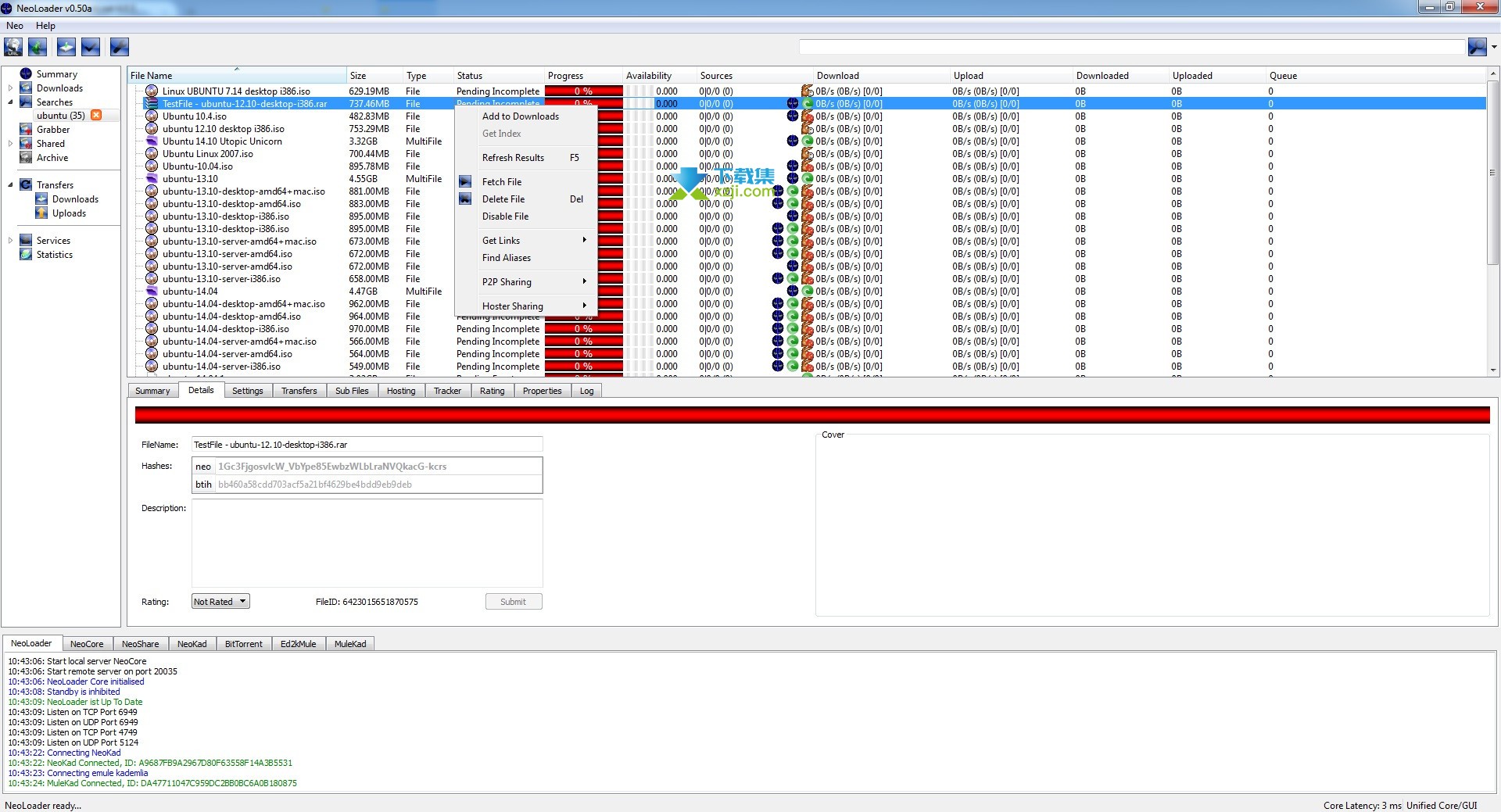Close the ubuntu (35) search tab
1501x812 pixels.
[96, 116]
